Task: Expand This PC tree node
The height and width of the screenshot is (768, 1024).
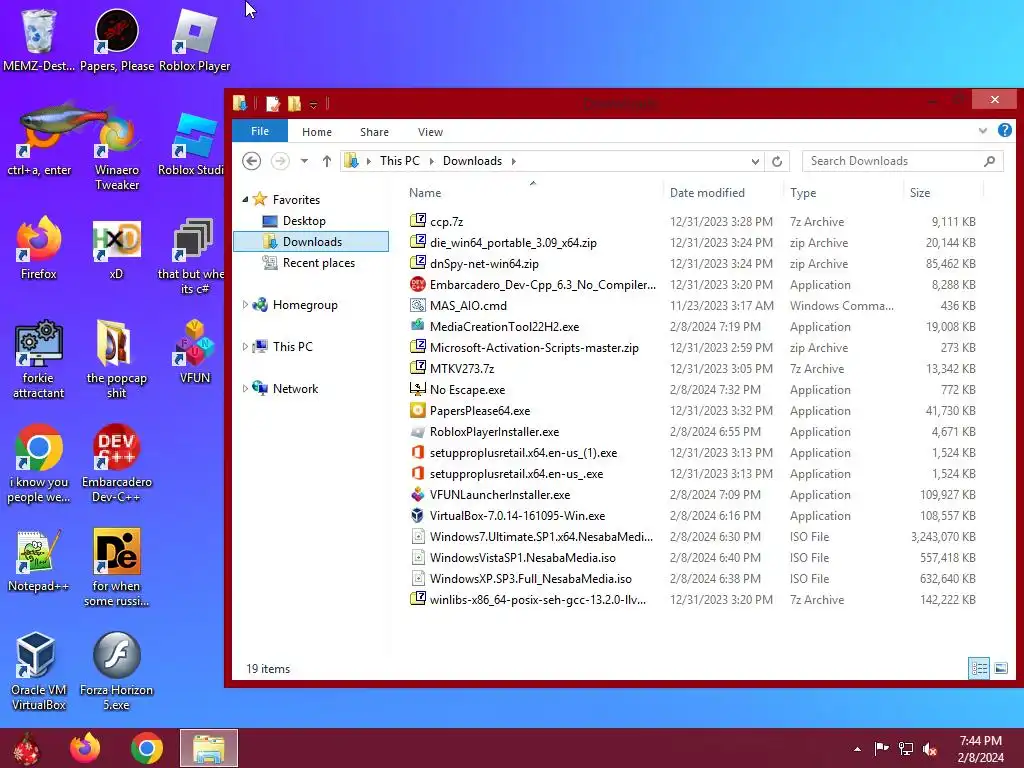Action: (x=246, y=346)
